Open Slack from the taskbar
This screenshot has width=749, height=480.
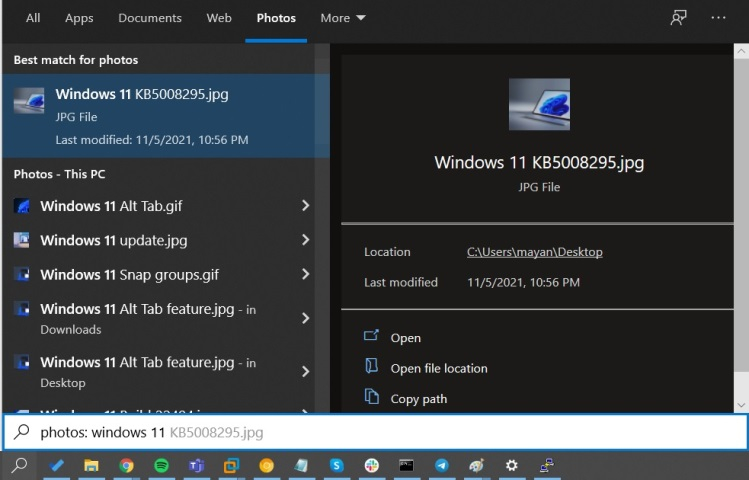[x=371, y=465]
